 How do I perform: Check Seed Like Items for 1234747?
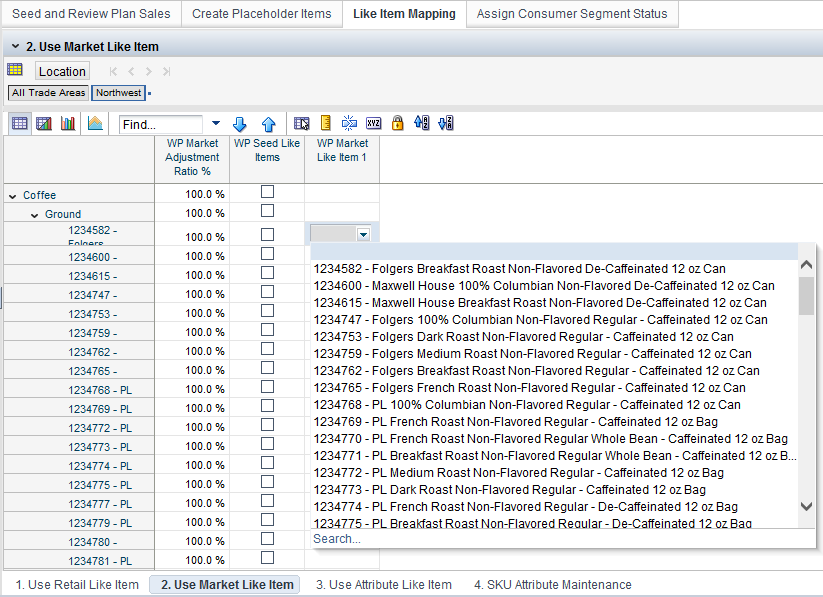point(268,291)
